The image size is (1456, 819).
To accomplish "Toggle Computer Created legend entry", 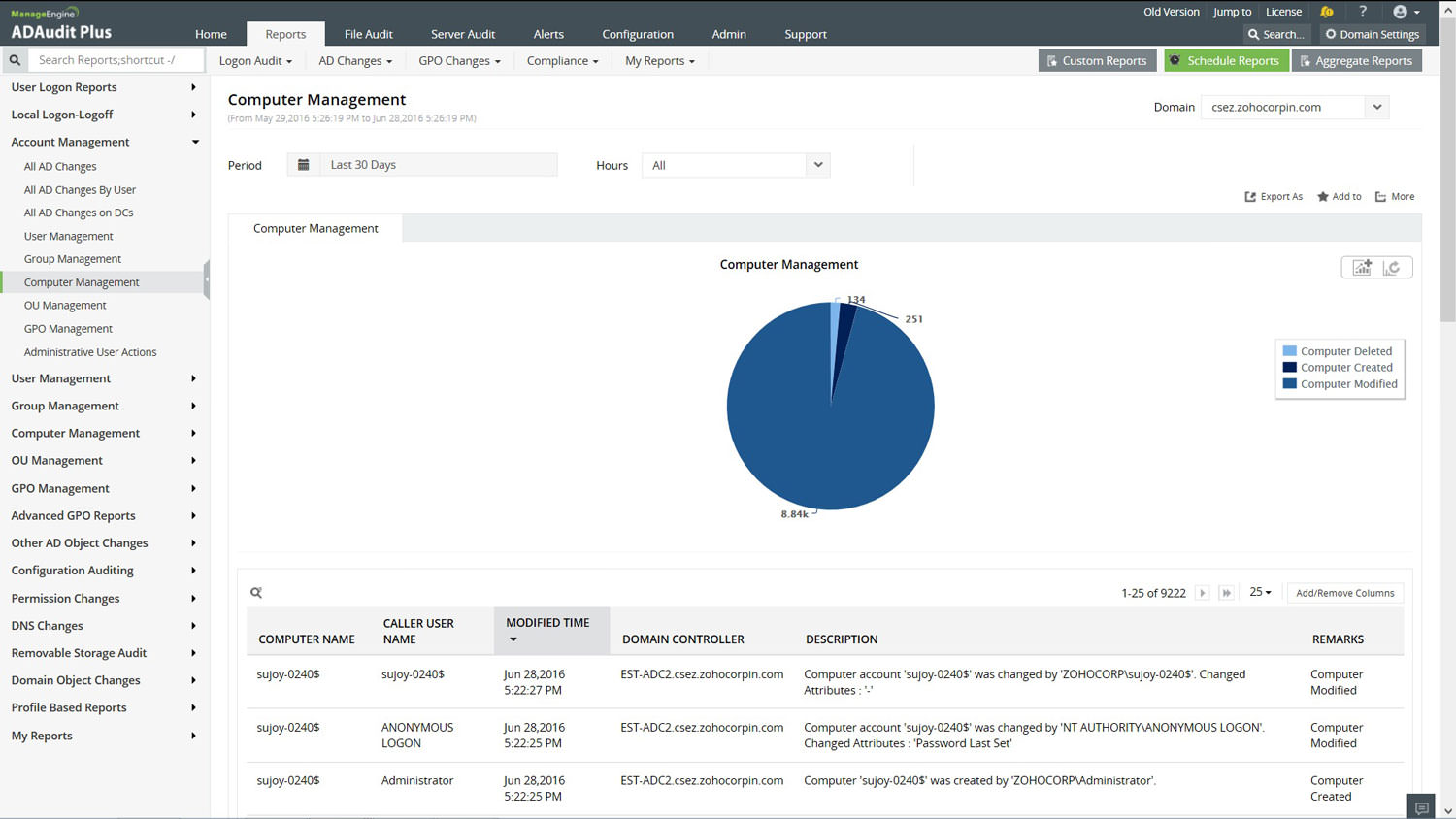I will click(1345, 368).
